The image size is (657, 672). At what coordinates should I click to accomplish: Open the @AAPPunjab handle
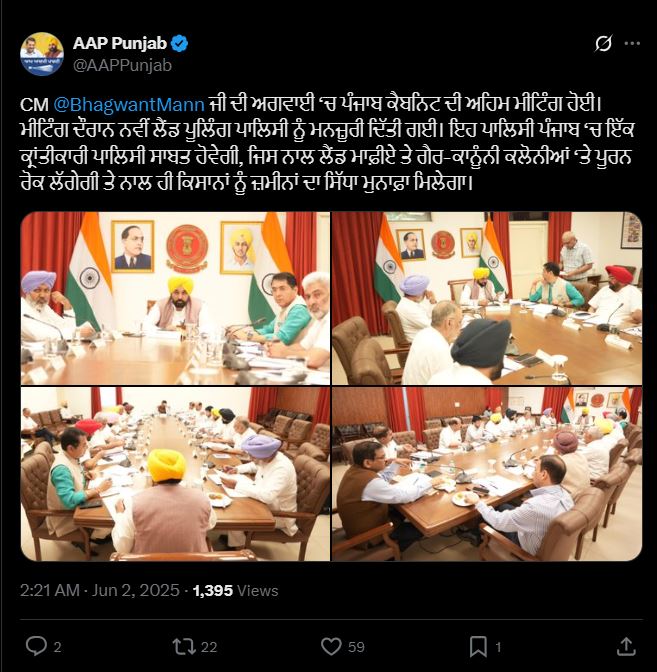tap(123, 66)
